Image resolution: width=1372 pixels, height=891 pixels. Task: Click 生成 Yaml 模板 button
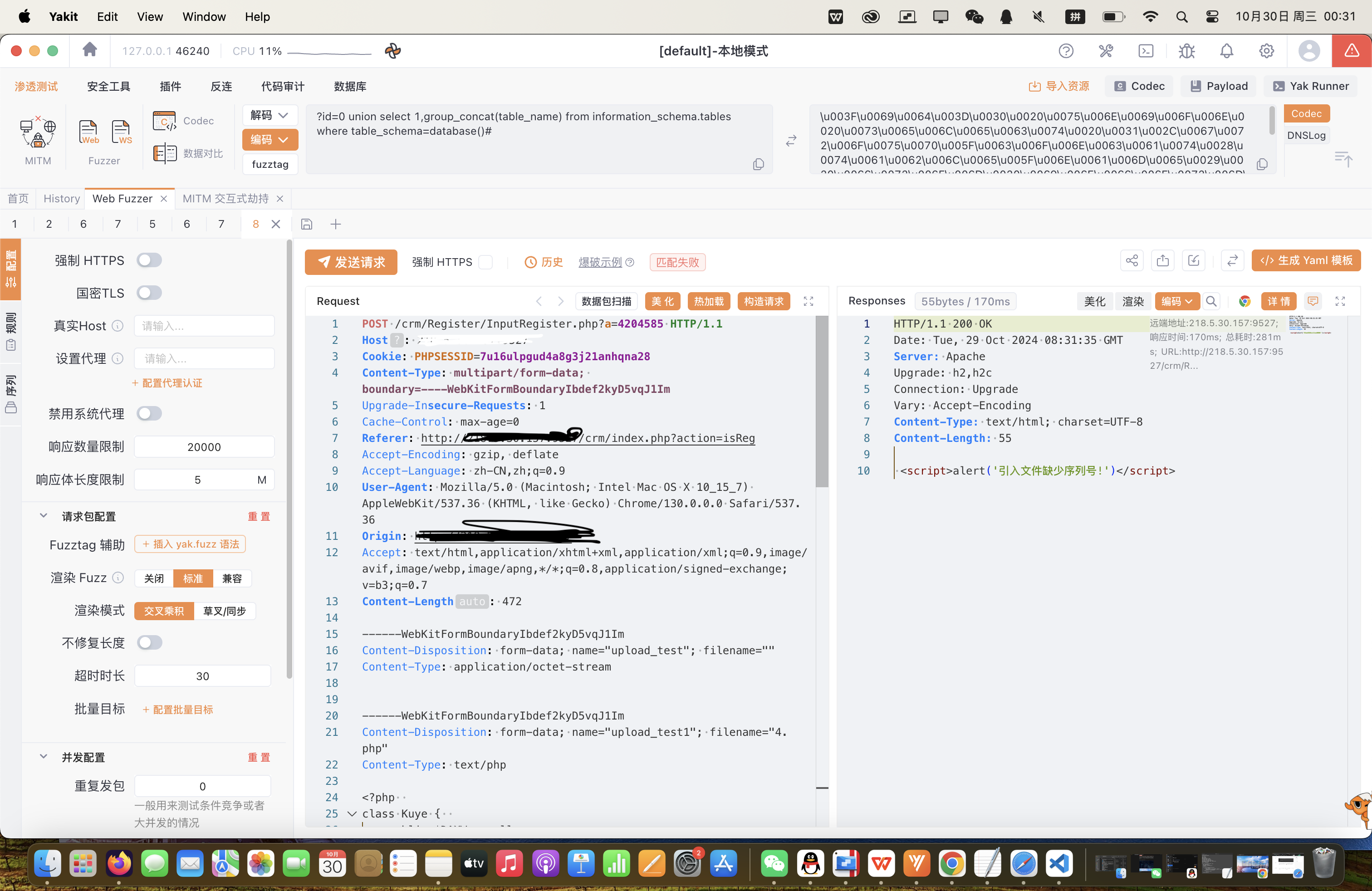1306,261
